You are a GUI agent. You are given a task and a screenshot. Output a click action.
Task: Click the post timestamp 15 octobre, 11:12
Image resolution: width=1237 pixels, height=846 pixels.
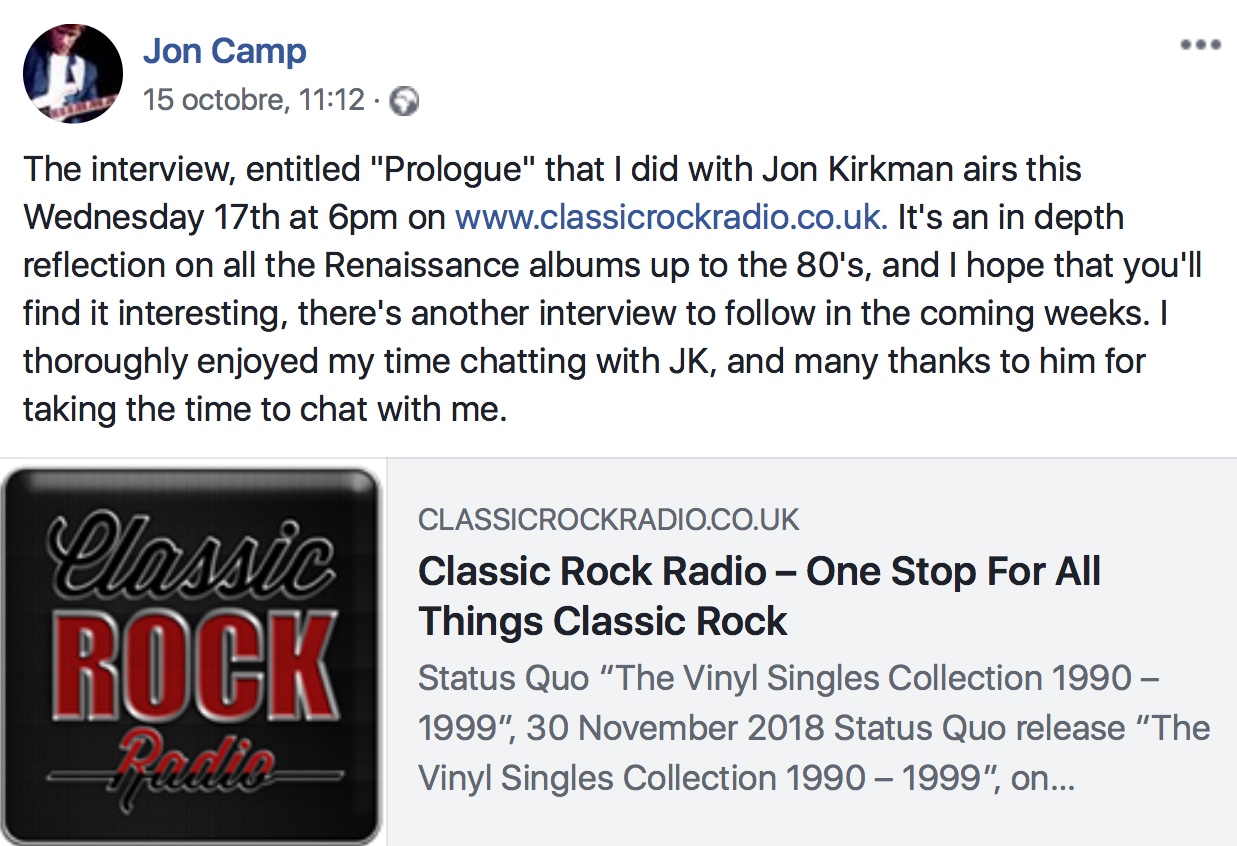pyautogui.click(x=254, y=100)
